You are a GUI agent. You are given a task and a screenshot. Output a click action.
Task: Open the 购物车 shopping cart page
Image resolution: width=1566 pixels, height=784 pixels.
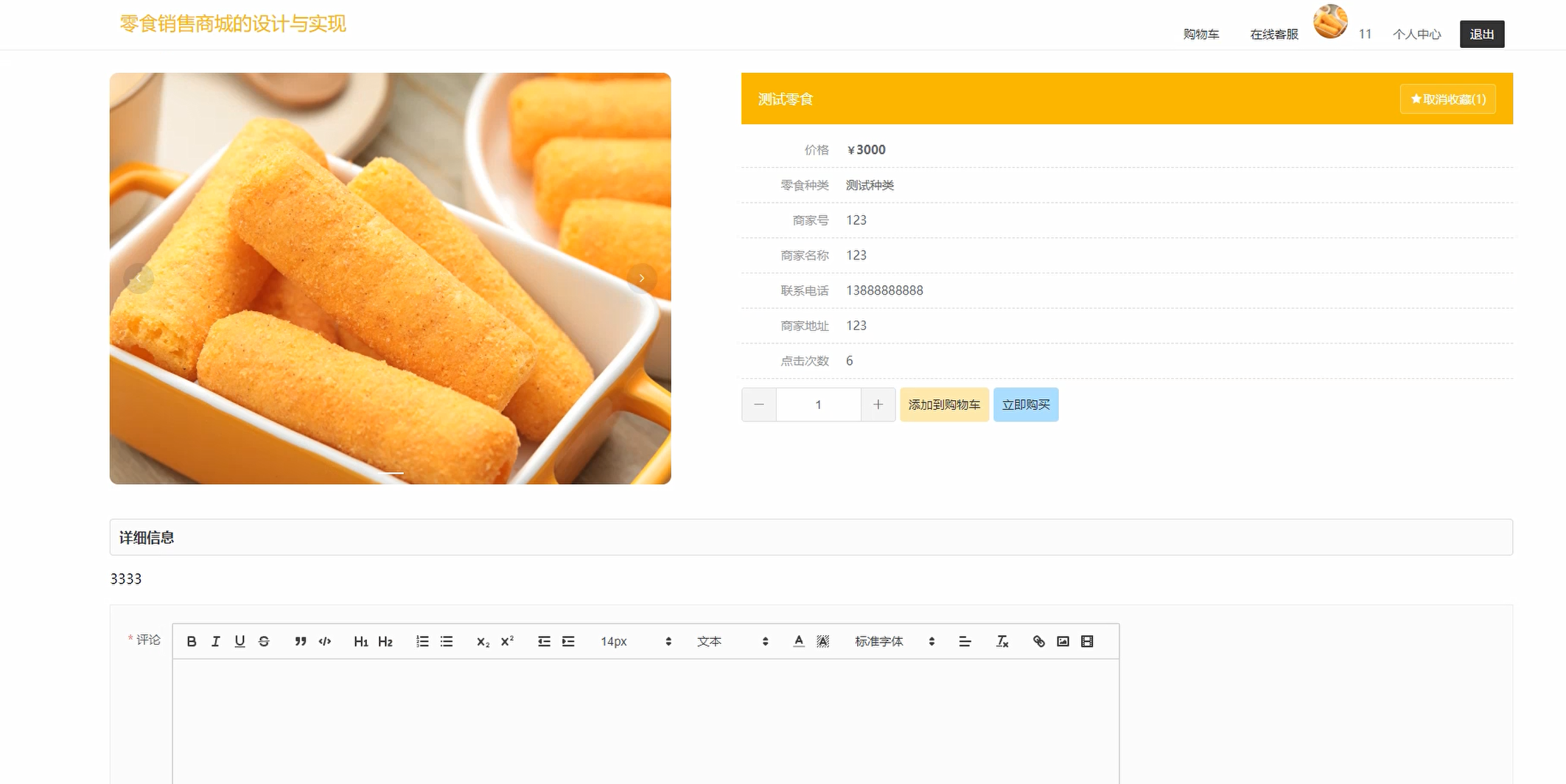coord(1201,35)
